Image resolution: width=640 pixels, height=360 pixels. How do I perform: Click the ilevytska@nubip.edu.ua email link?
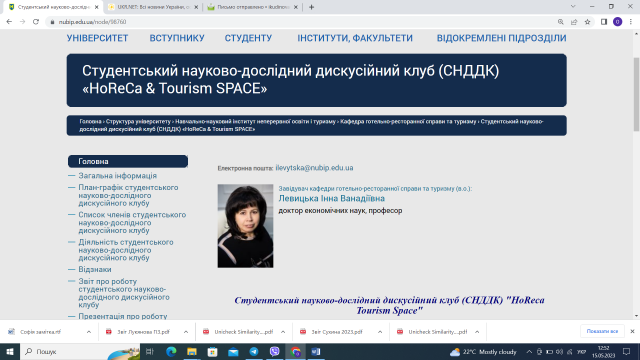click(314, 168)
